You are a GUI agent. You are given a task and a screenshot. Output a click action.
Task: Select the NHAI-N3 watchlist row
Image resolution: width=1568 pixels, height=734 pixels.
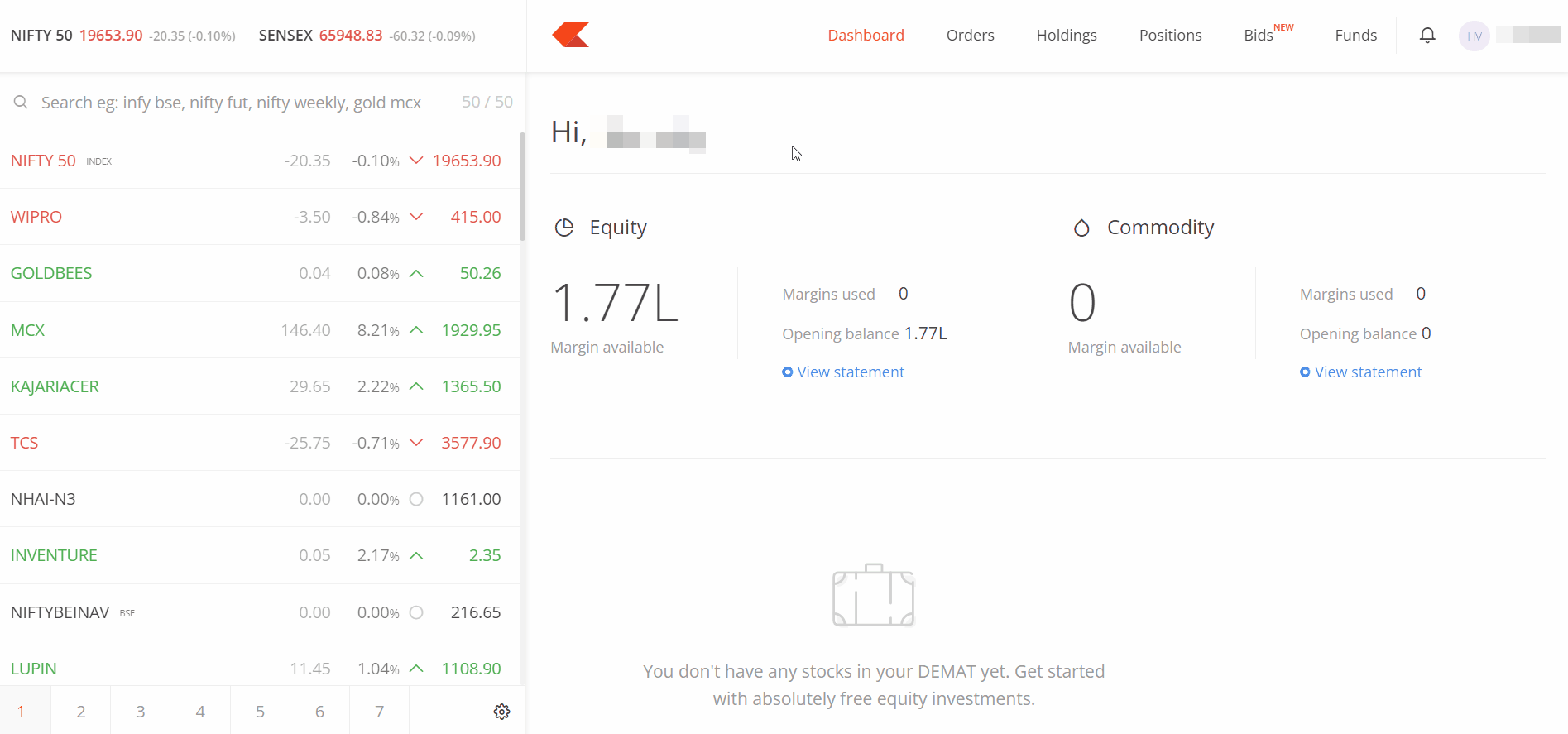pyautogui.click(x=260, y=499)
